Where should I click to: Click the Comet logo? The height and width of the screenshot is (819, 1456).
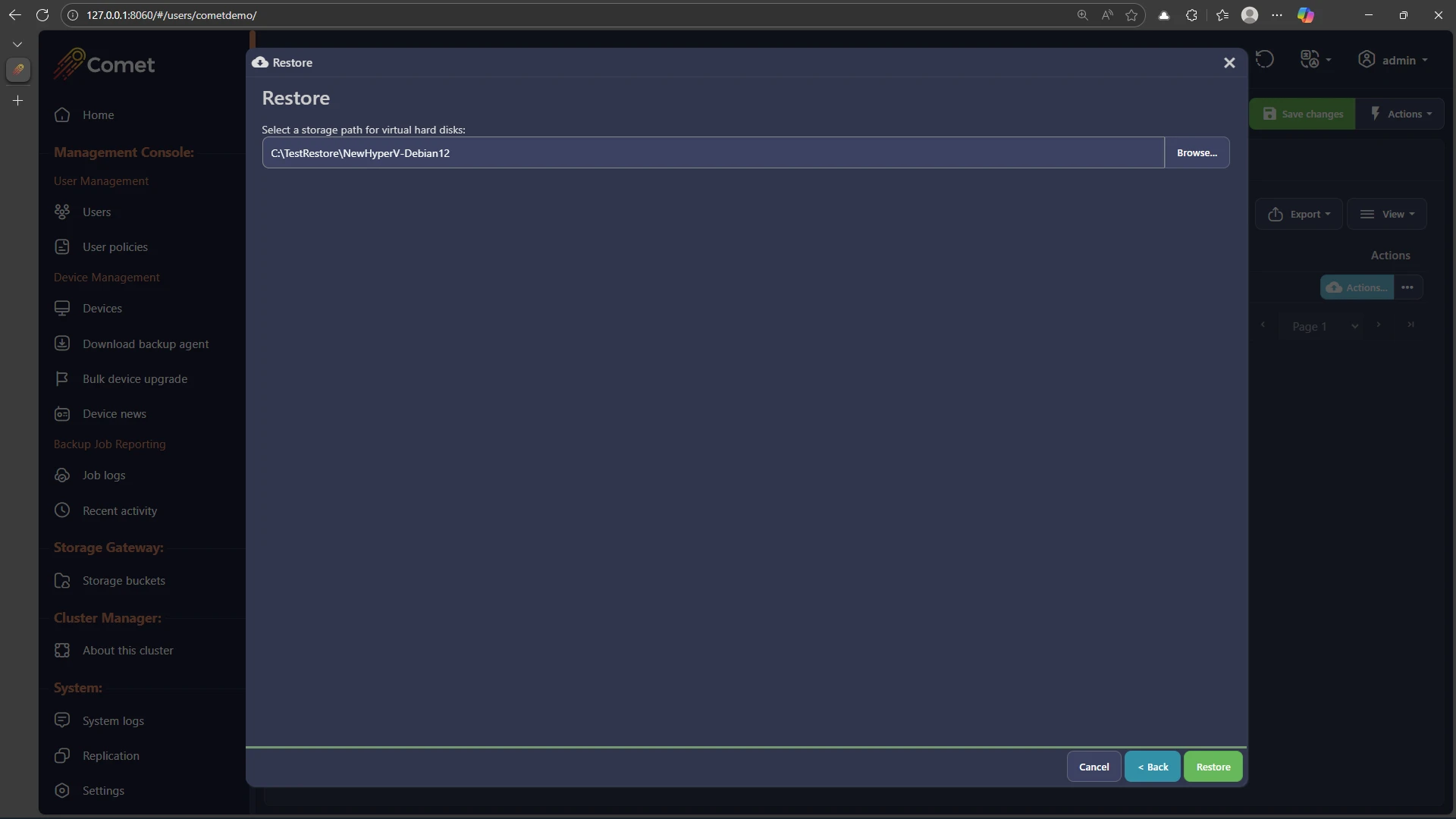point(105,64)
